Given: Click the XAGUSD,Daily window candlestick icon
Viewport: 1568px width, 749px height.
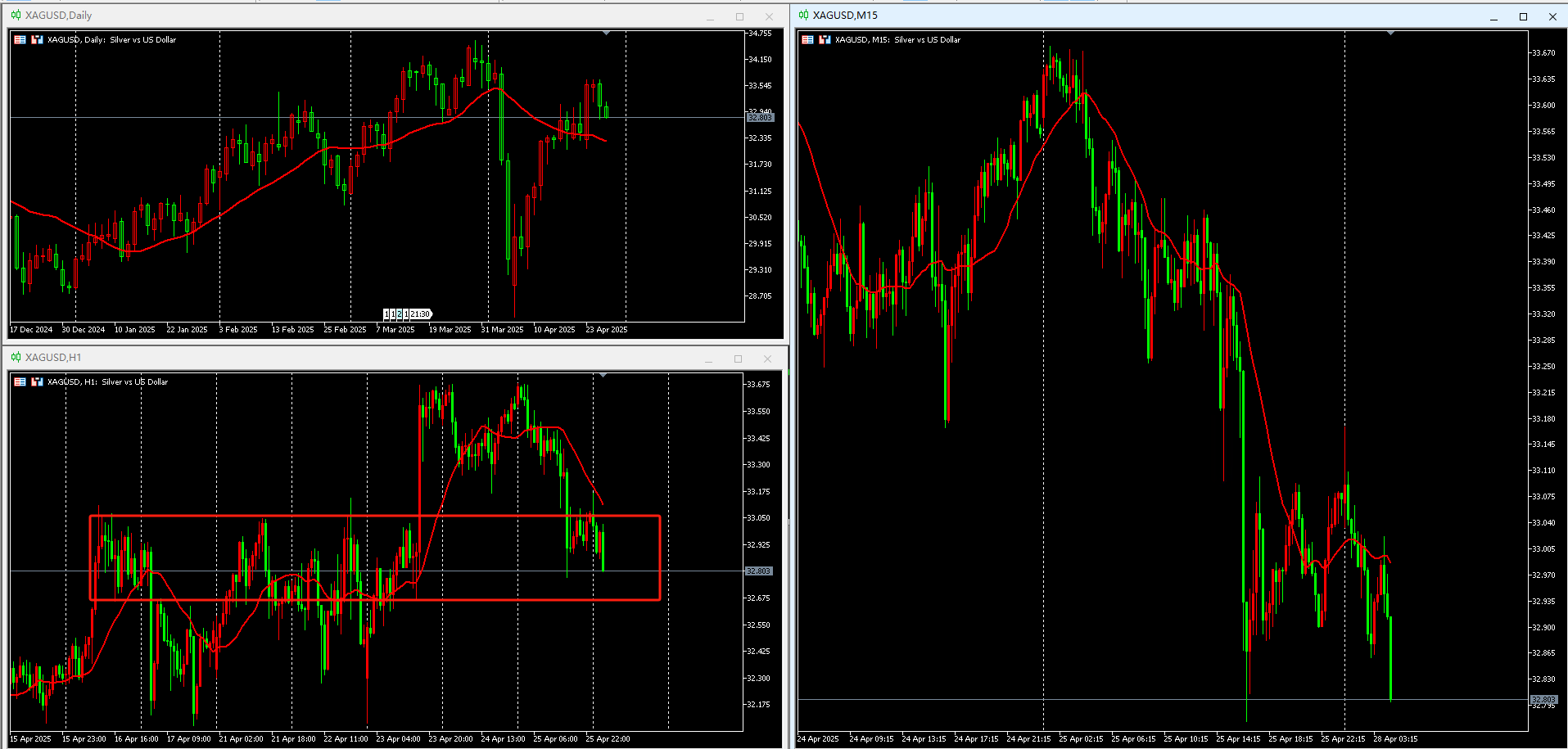Looking at the screenshot, I should [16, 15].
